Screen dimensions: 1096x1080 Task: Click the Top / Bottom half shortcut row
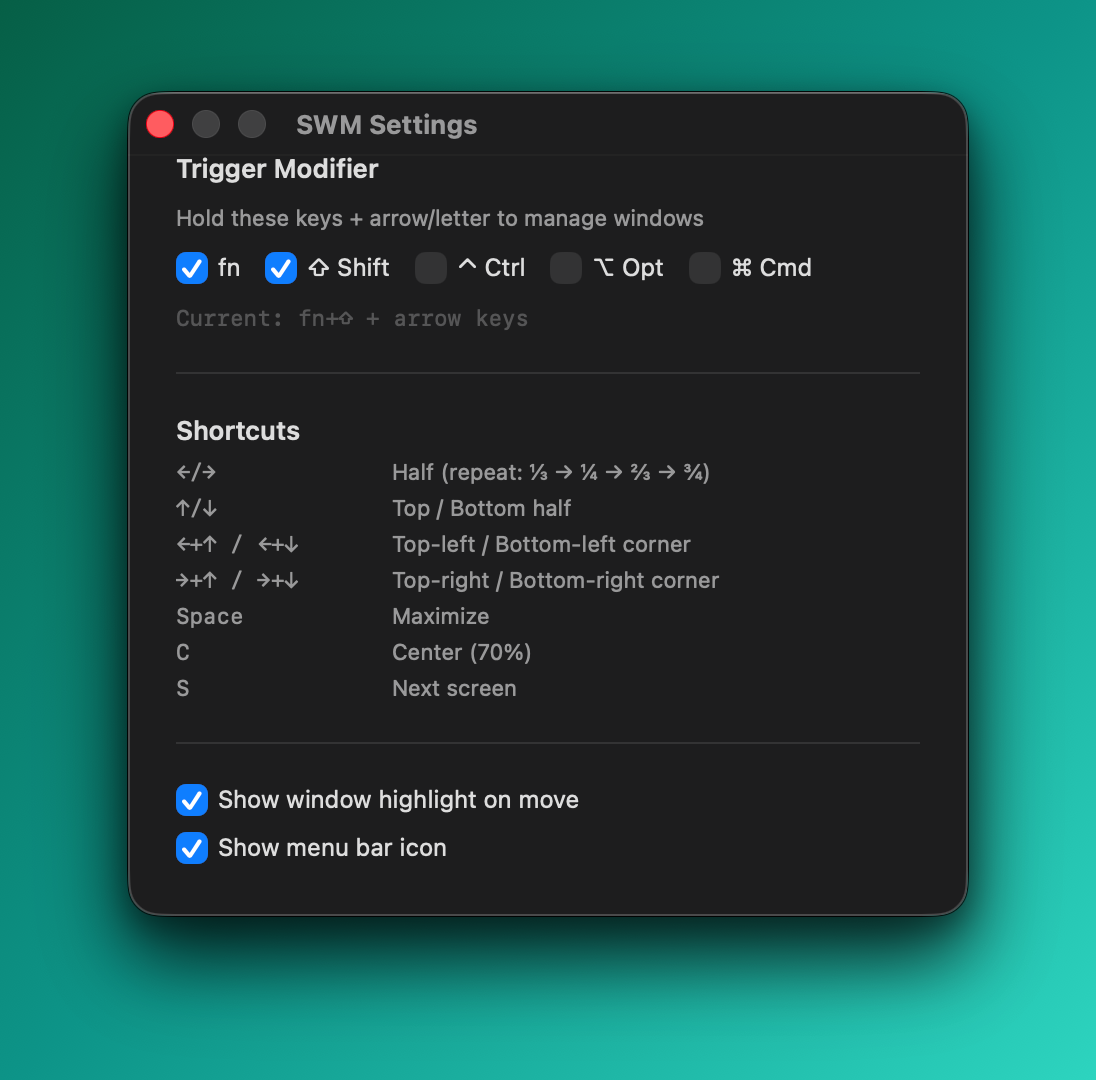[x=481, y=508]
